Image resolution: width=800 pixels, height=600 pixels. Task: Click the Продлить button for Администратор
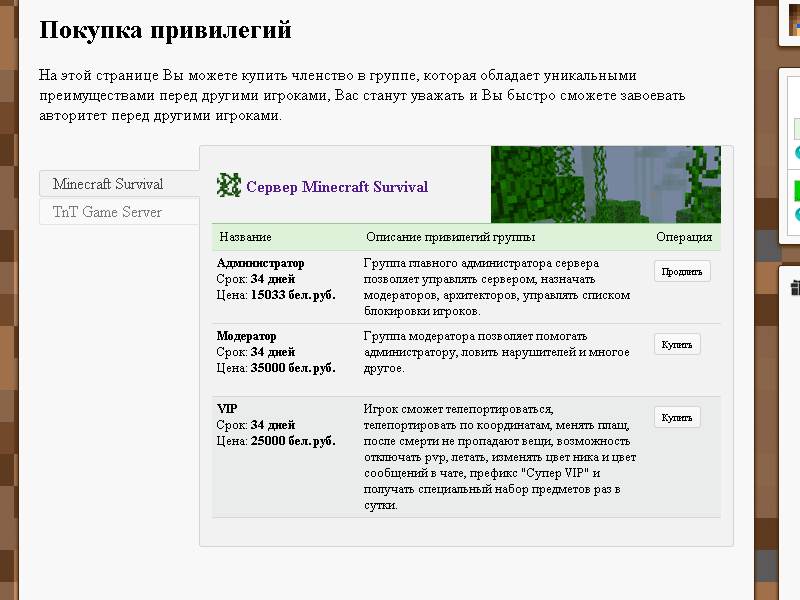[682, 271]
